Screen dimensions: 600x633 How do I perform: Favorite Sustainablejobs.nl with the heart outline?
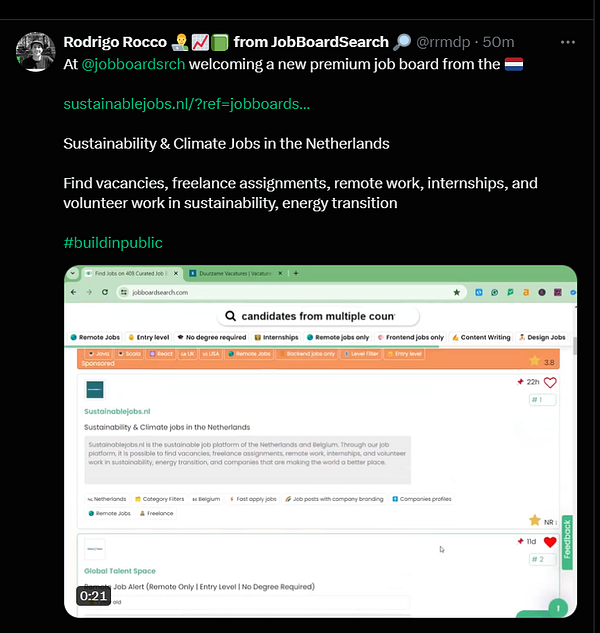550,382
